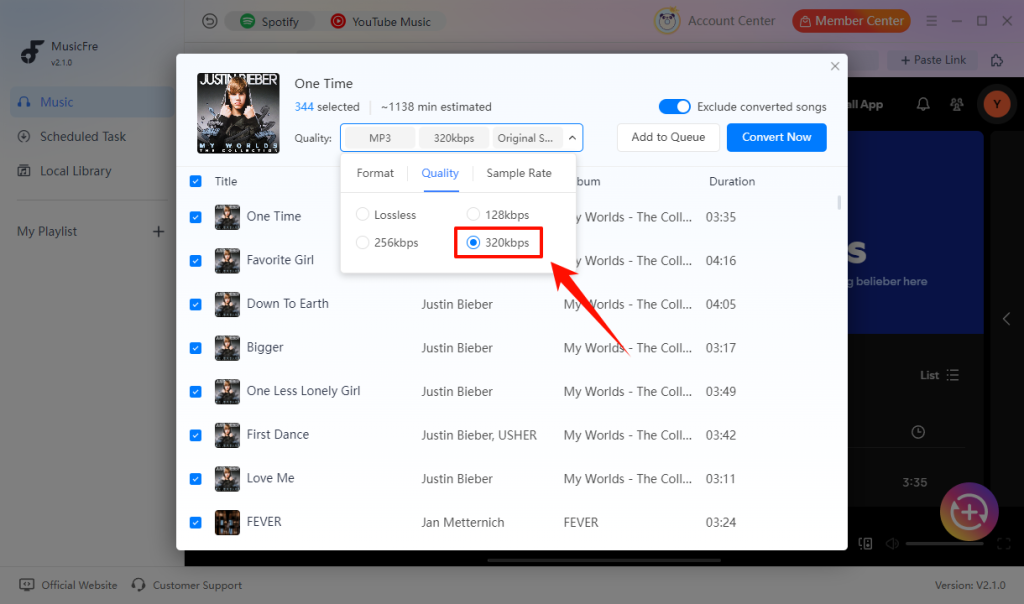
Task: Uncheck the Favorite Girl checkbox
Action: (x=195, y=261)
